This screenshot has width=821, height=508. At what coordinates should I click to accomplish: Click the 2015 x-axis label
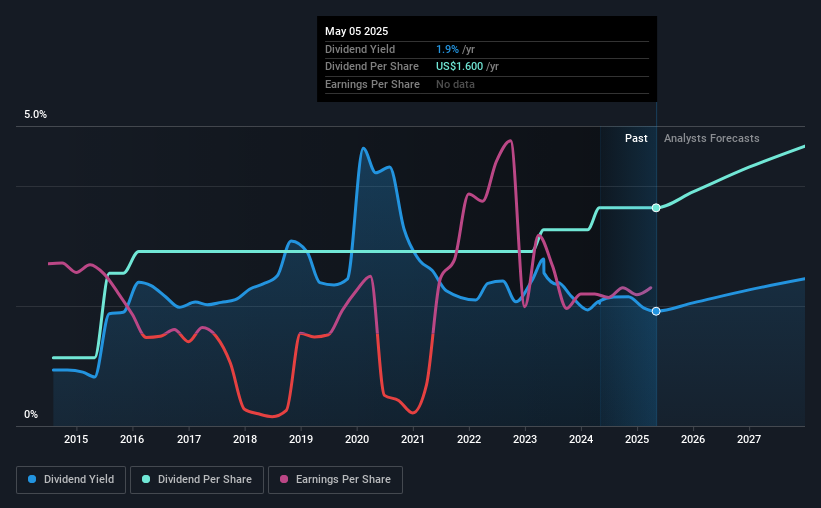76,439
